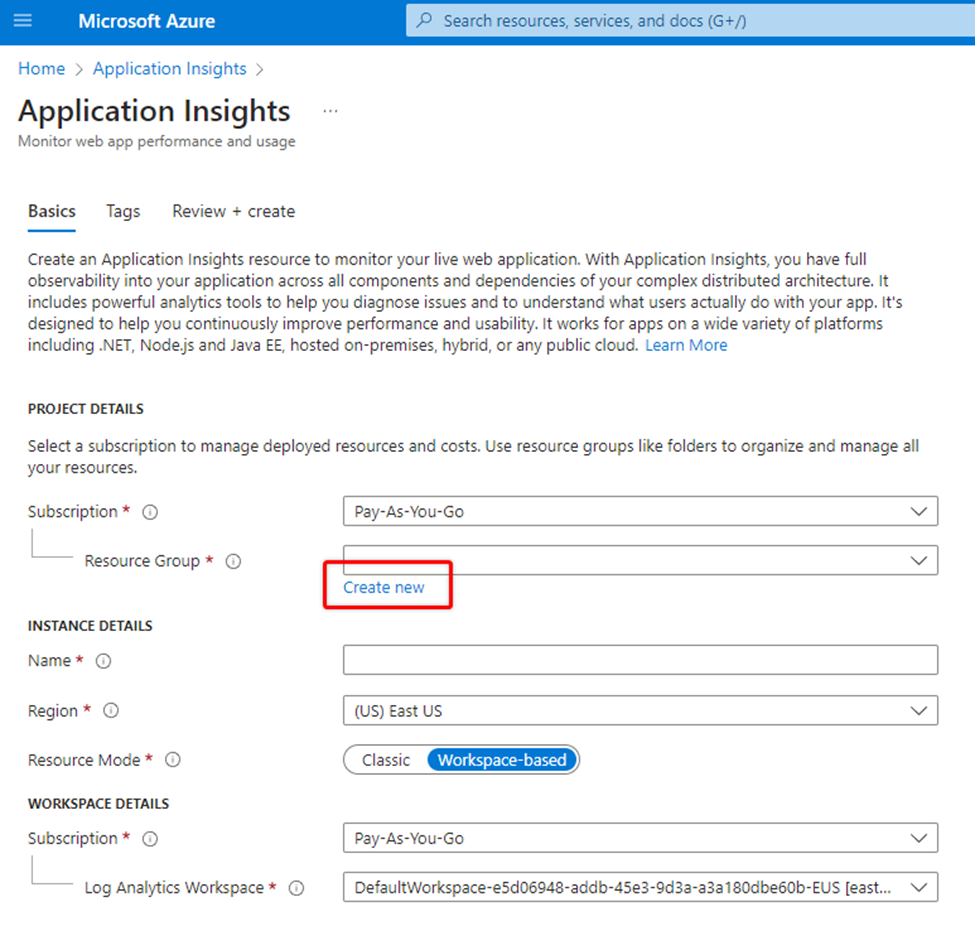
Task: Click Create new resource group link
Action: pos(384,588)
